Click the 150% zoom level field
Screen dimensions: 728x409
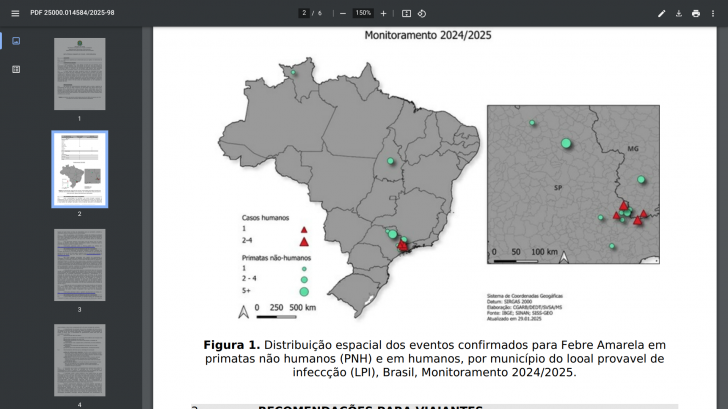[363, 13]
